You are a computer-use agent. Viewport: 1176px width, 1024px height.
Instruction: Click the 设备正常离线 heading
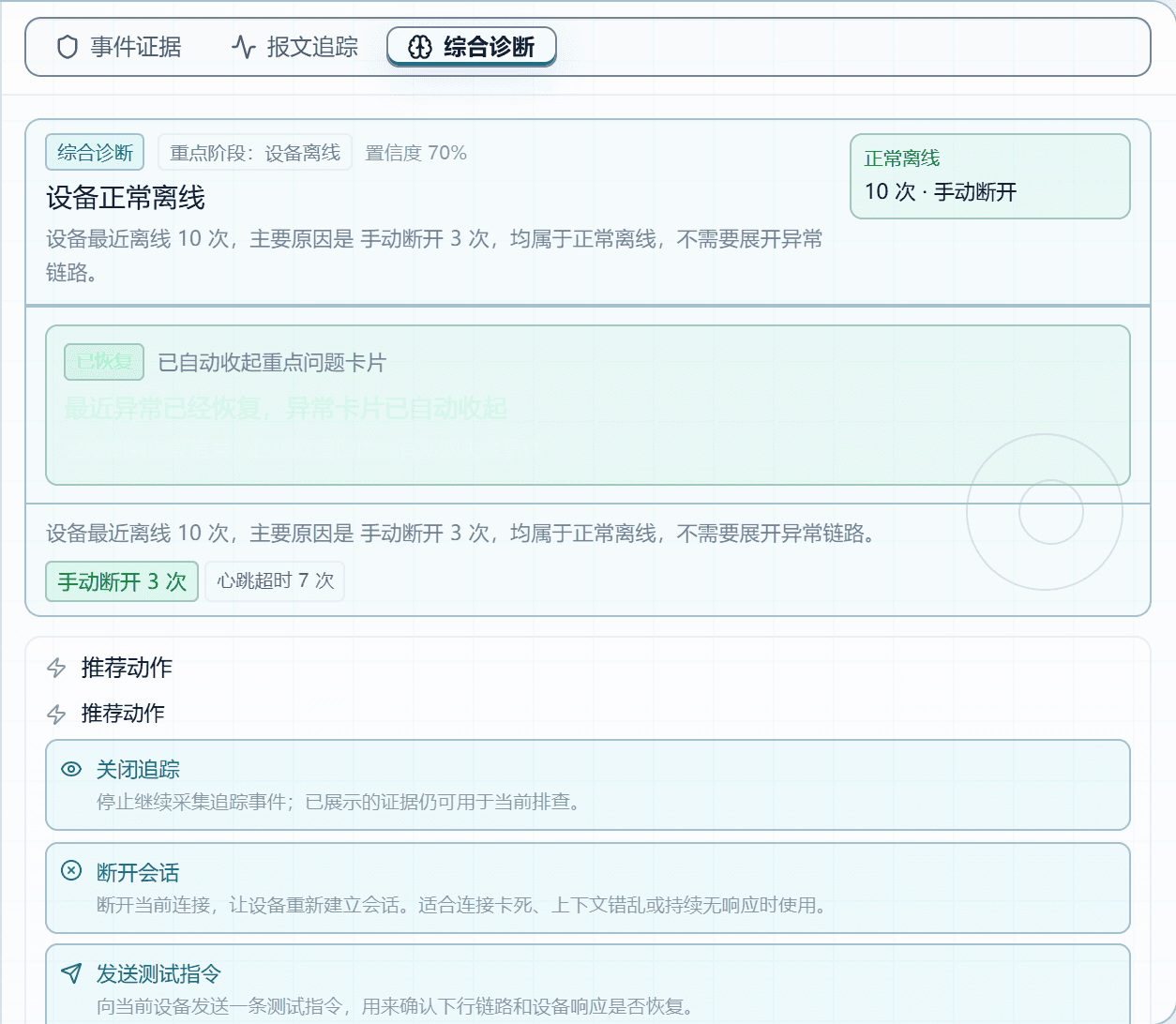pyautogui.click(x=126, y=198)
